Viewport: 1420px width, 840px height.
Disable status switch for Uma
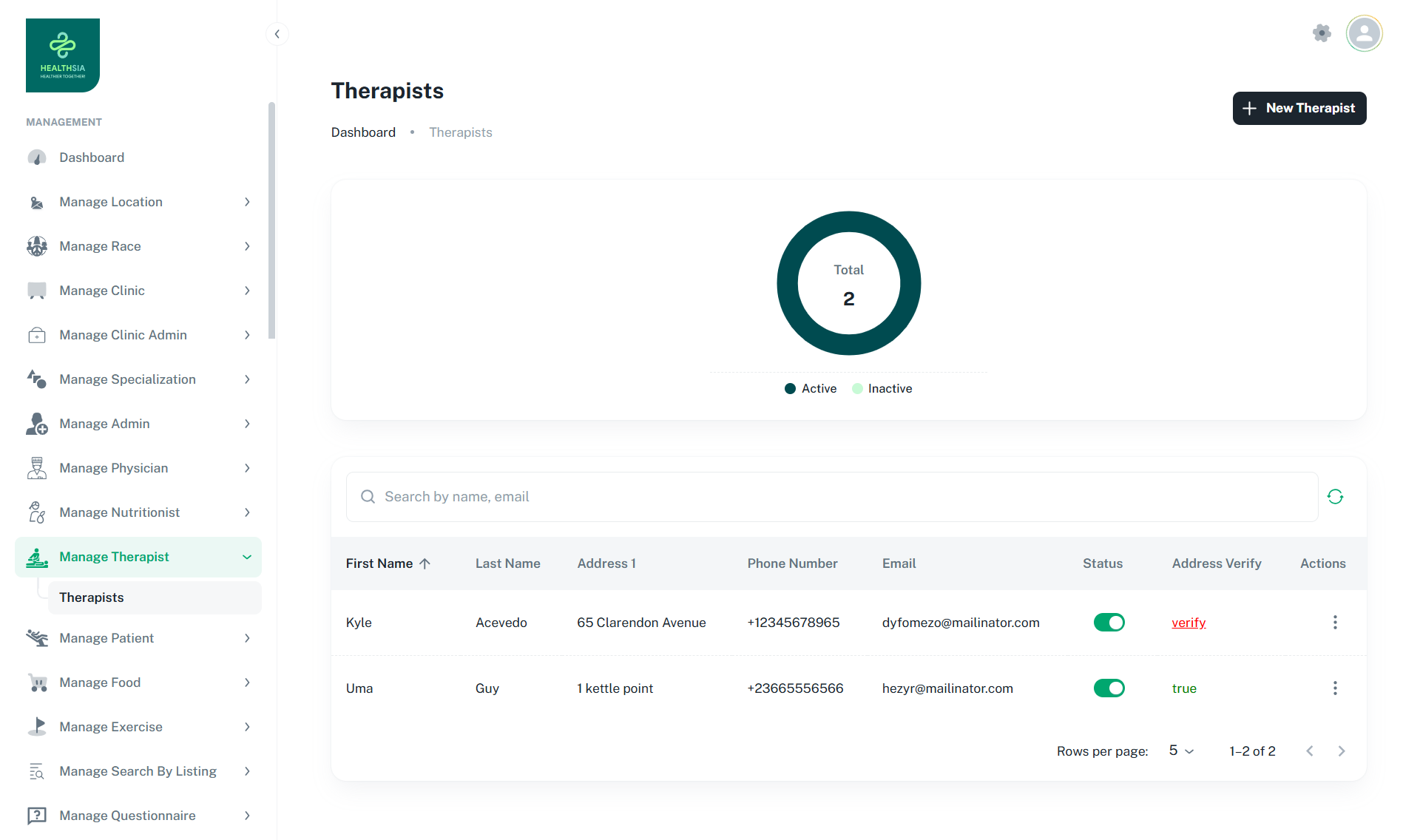[1109, 688]
